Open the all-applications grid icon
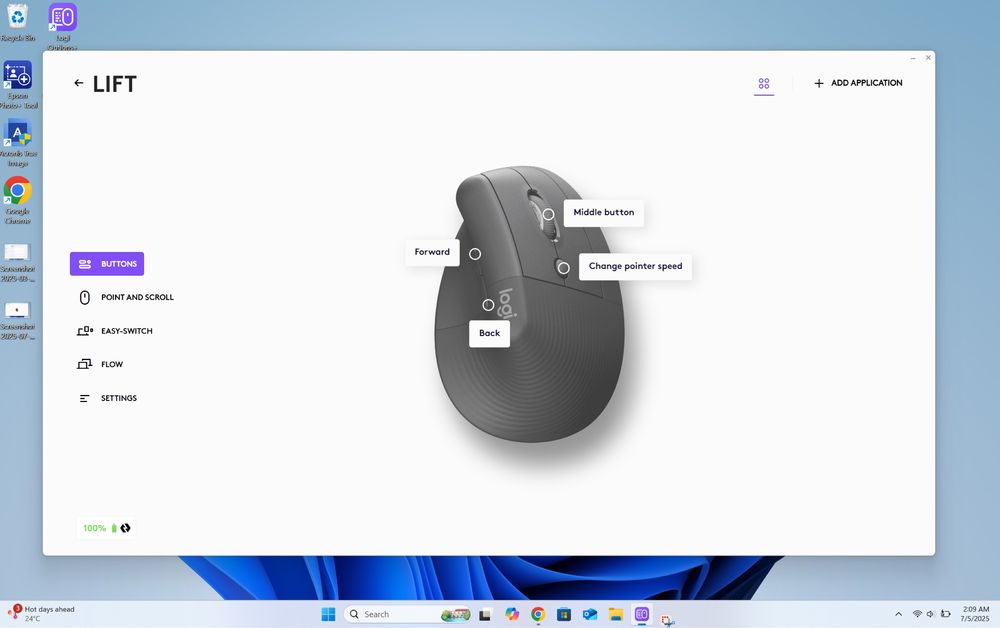1000x628 pixels. coord(763,84)
